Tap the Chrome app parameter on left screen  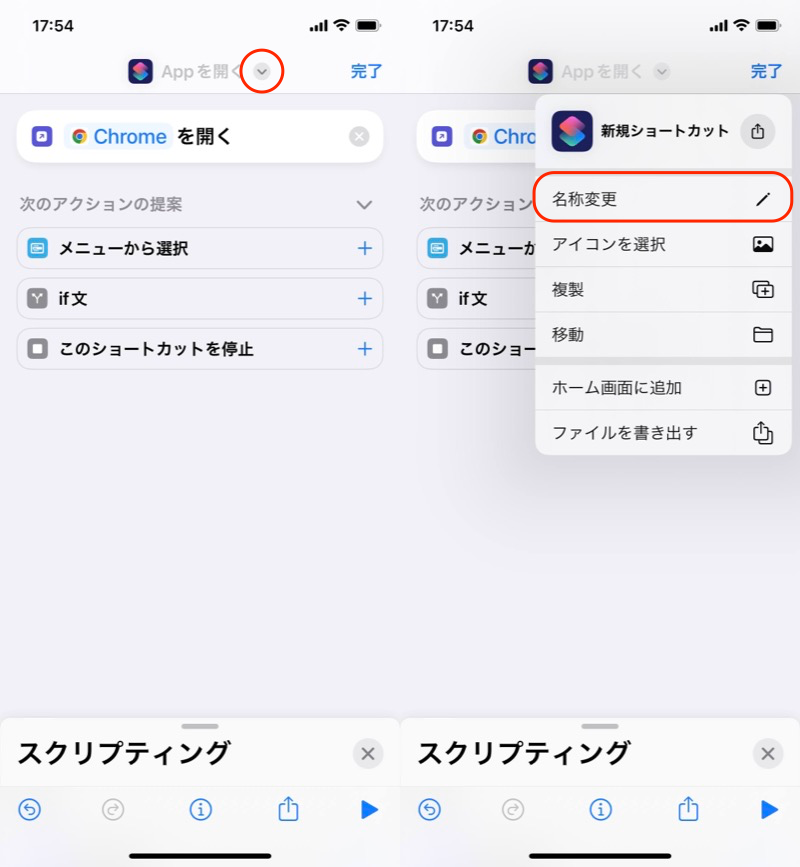pos(119,137)
